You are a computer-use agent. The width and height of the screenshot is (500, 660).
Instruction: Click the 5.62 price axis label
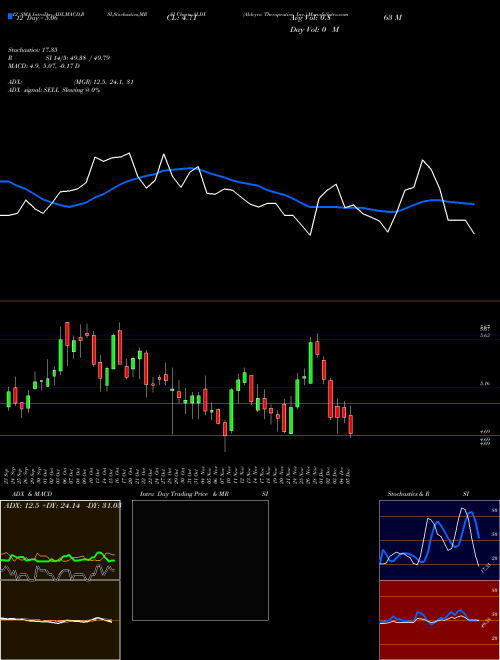(x=485, y=335)
